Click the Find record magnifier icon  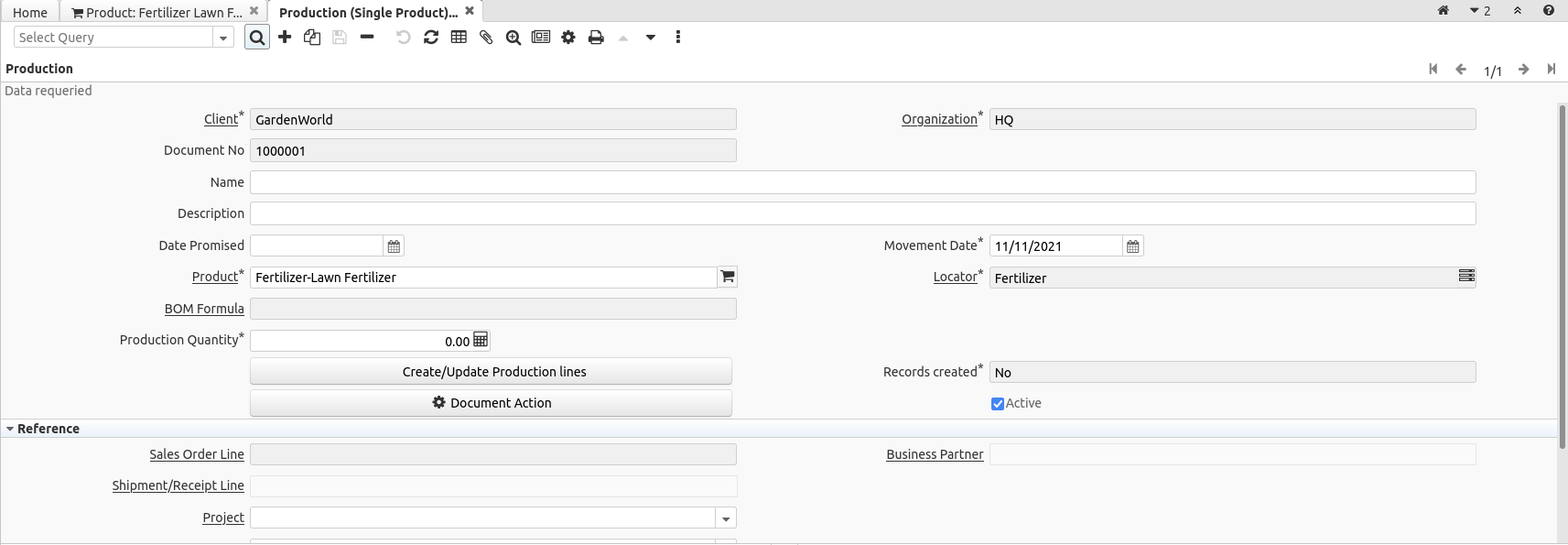(x=257, y=38)
